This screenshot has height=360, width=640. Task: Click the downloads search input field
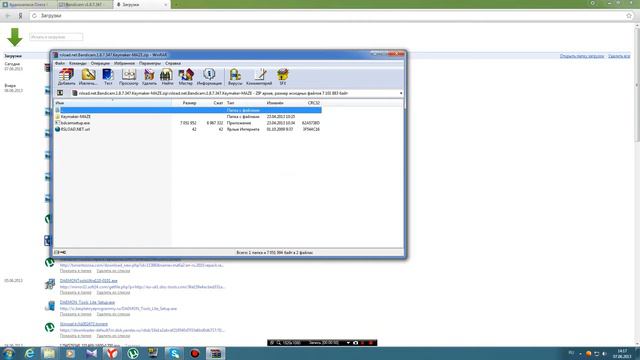[x=56, y=37]
